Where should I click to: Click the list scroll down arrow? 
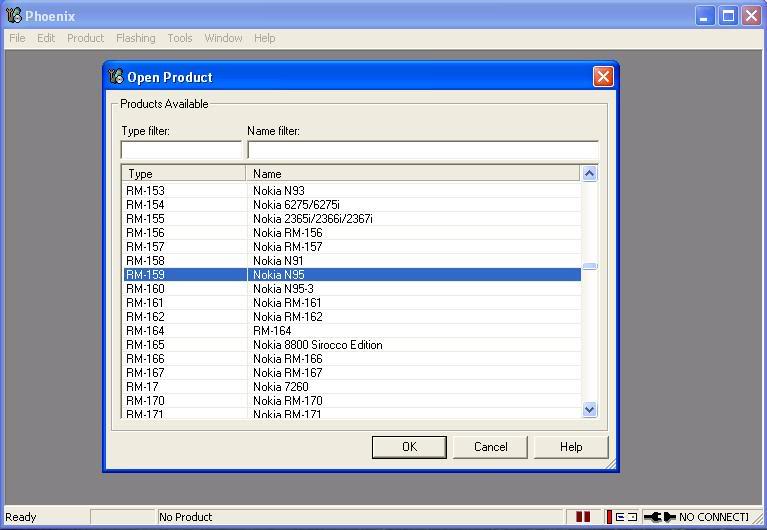point(589,409)
